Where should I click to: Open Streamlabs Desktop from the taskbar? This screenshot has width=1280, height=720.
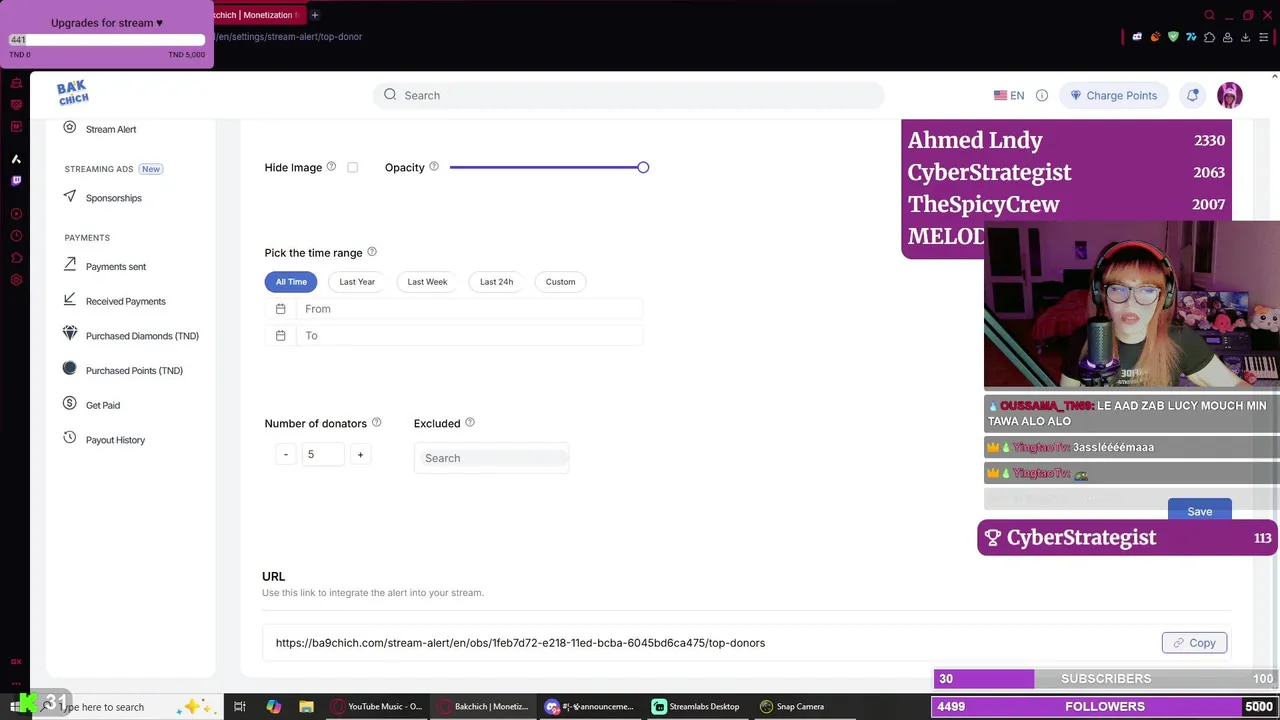[696, 707]
